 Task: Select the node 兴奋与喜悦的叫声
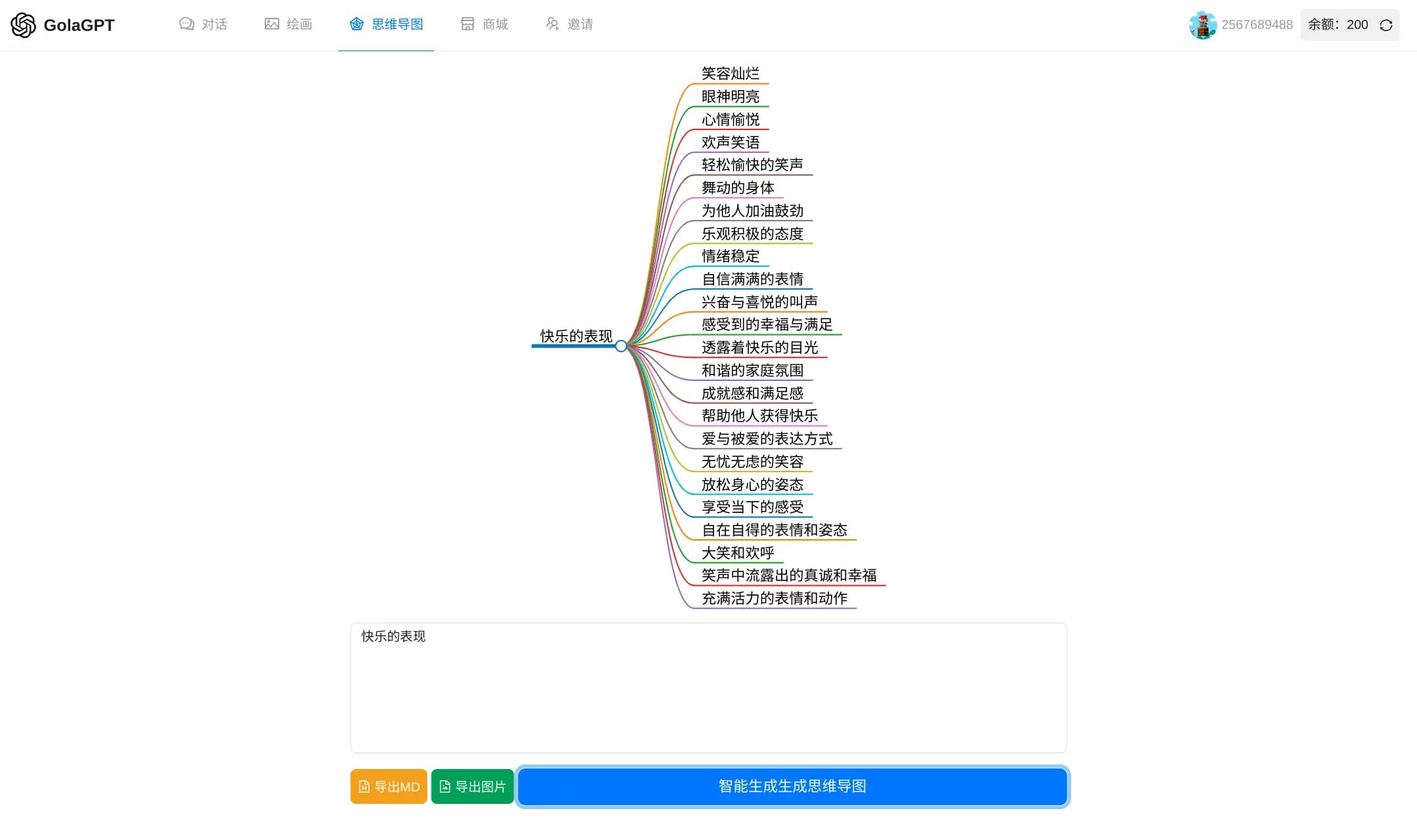tap(759, 302)
